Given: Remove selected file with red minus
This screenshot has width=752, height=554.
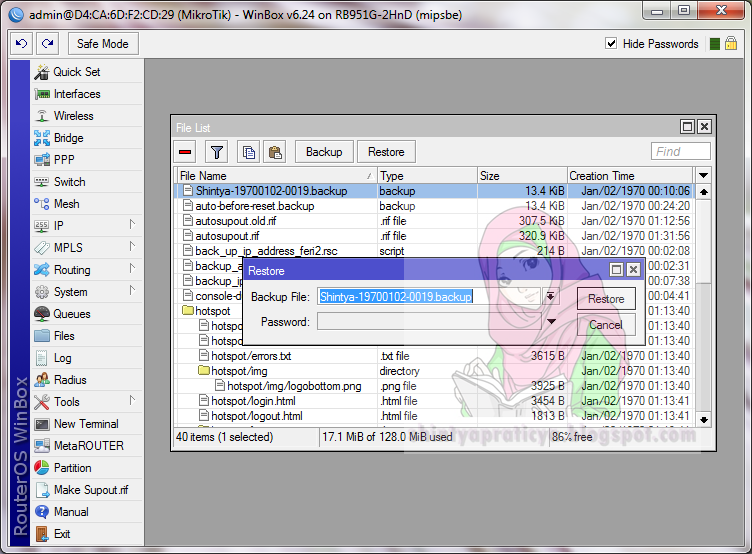Looking at the screenshot, I should pos(185,152).
